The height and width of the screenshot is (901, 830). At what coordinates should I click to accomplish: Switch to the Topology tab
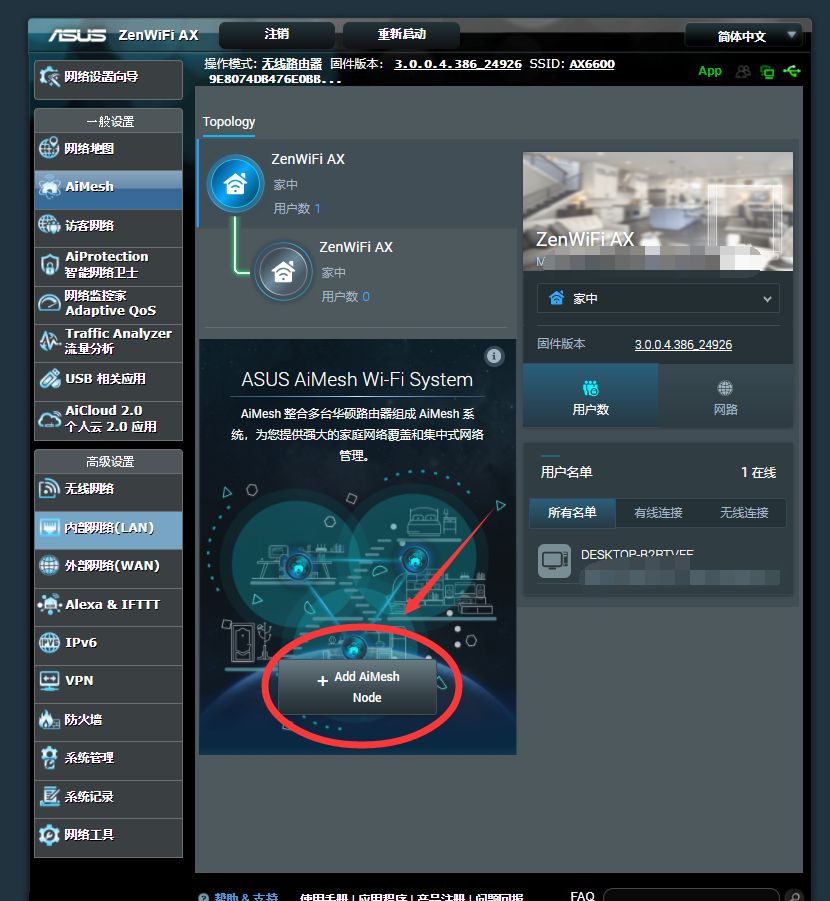[x=229, y=122]
